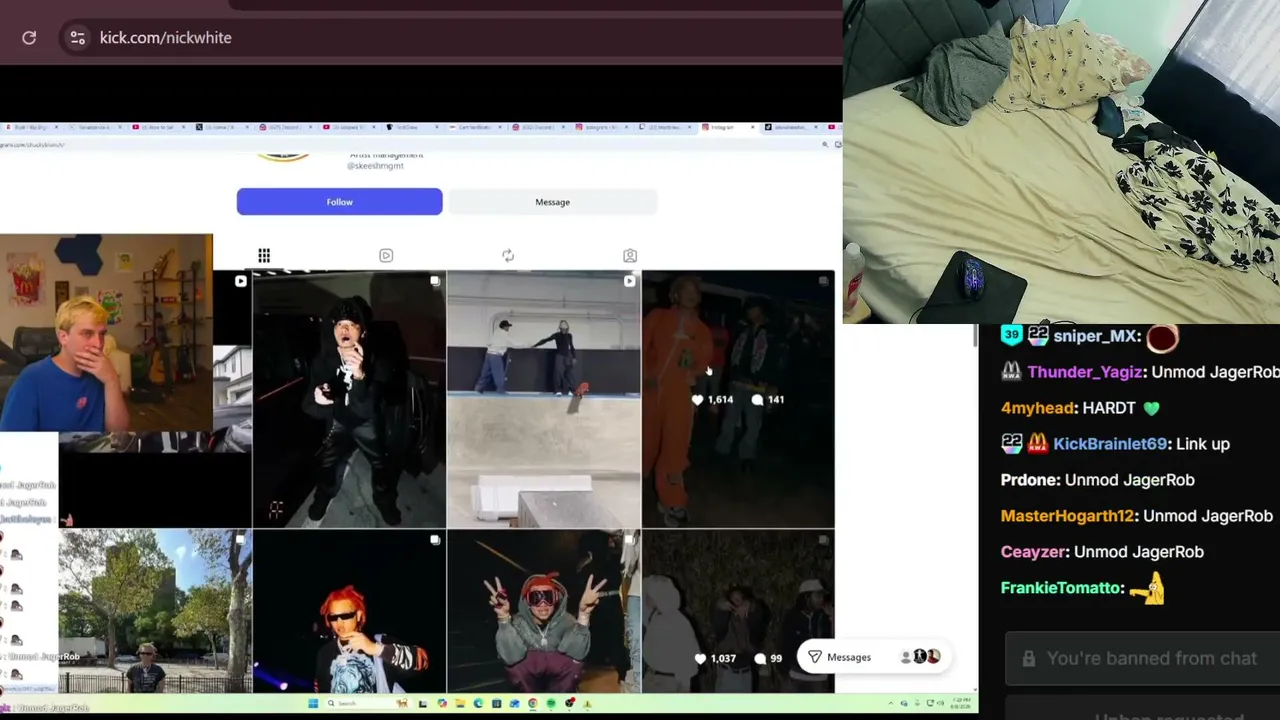Open site information icon beside the URL

77,38
